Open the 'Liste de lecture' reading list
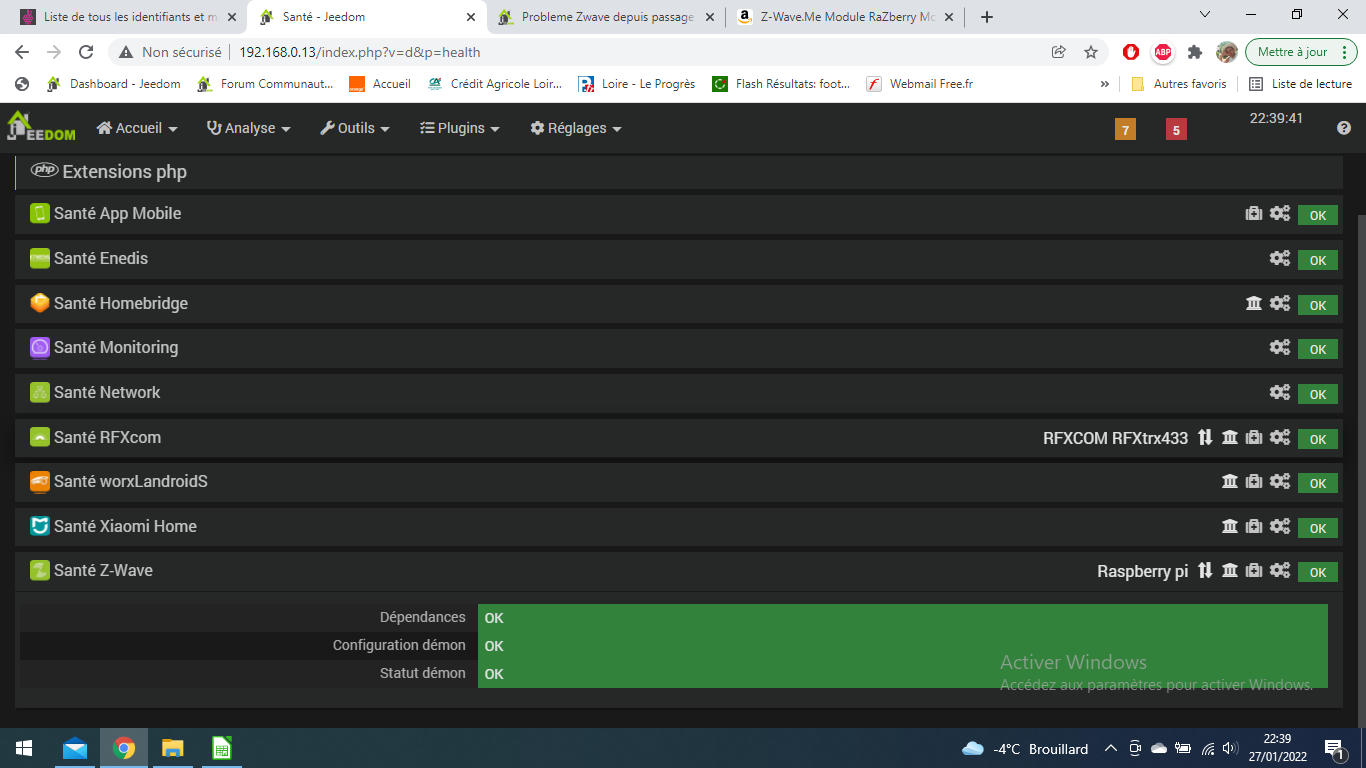 point(1300,84)
